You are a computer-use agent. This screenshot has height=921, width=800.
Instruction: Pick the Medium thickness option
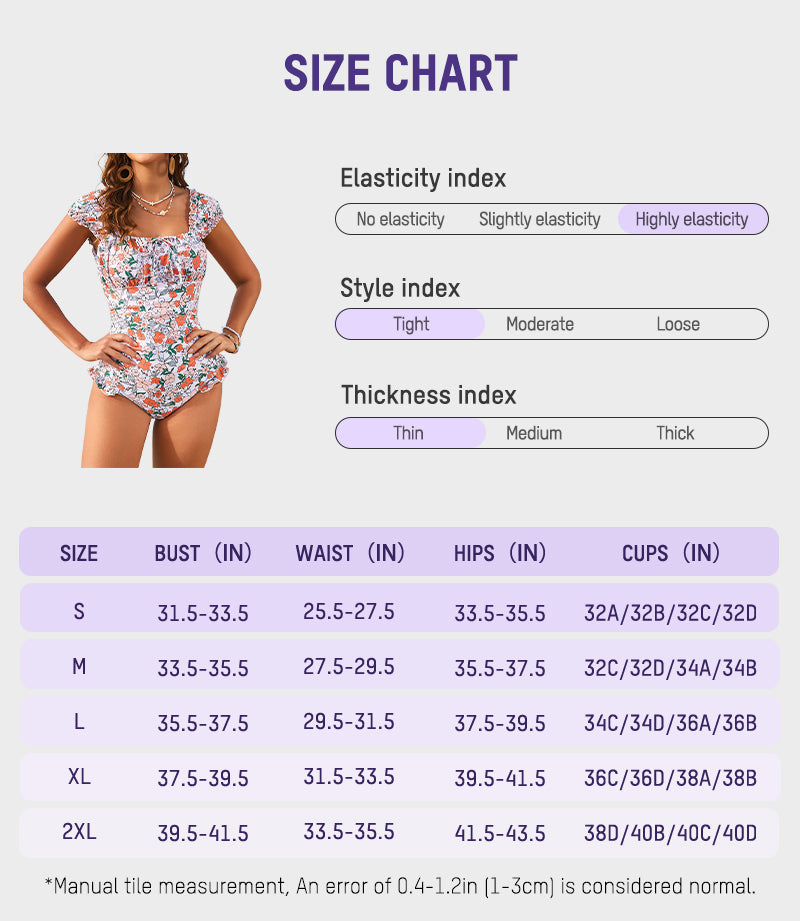[x=534, y=433]
